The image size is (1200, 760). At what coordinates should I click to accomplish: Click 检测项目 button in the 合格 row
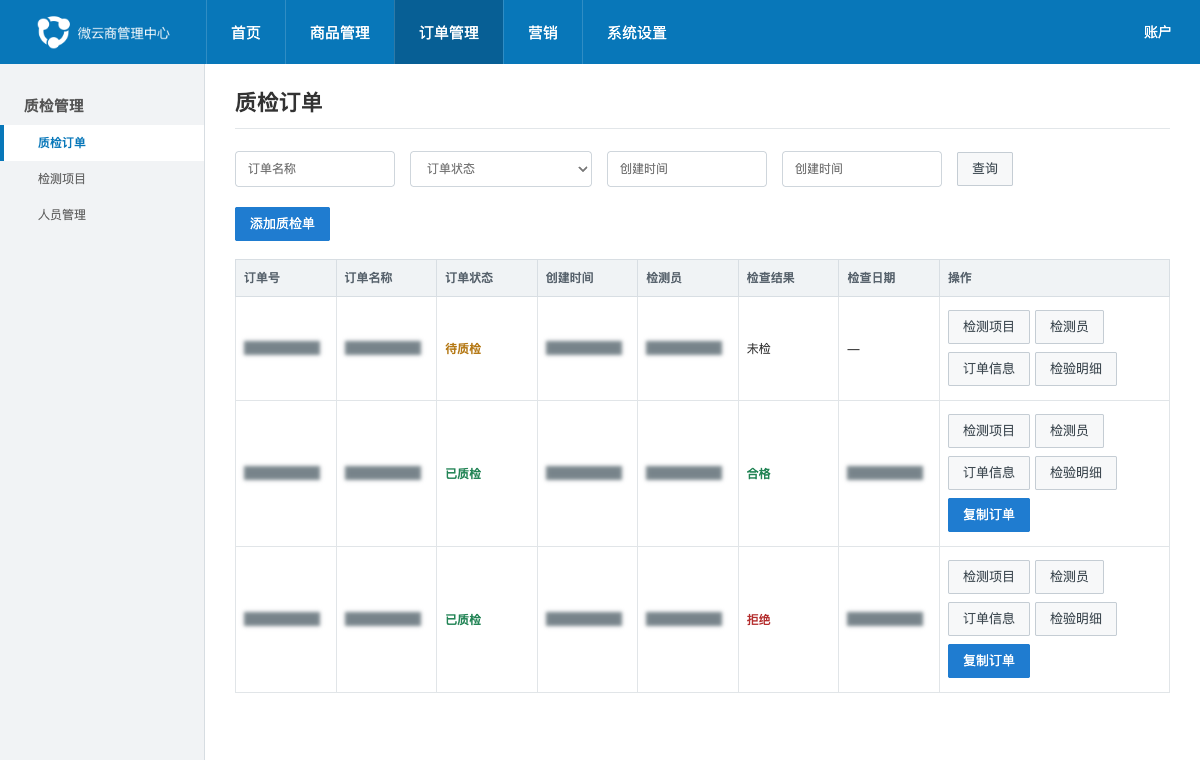(989, 431)
